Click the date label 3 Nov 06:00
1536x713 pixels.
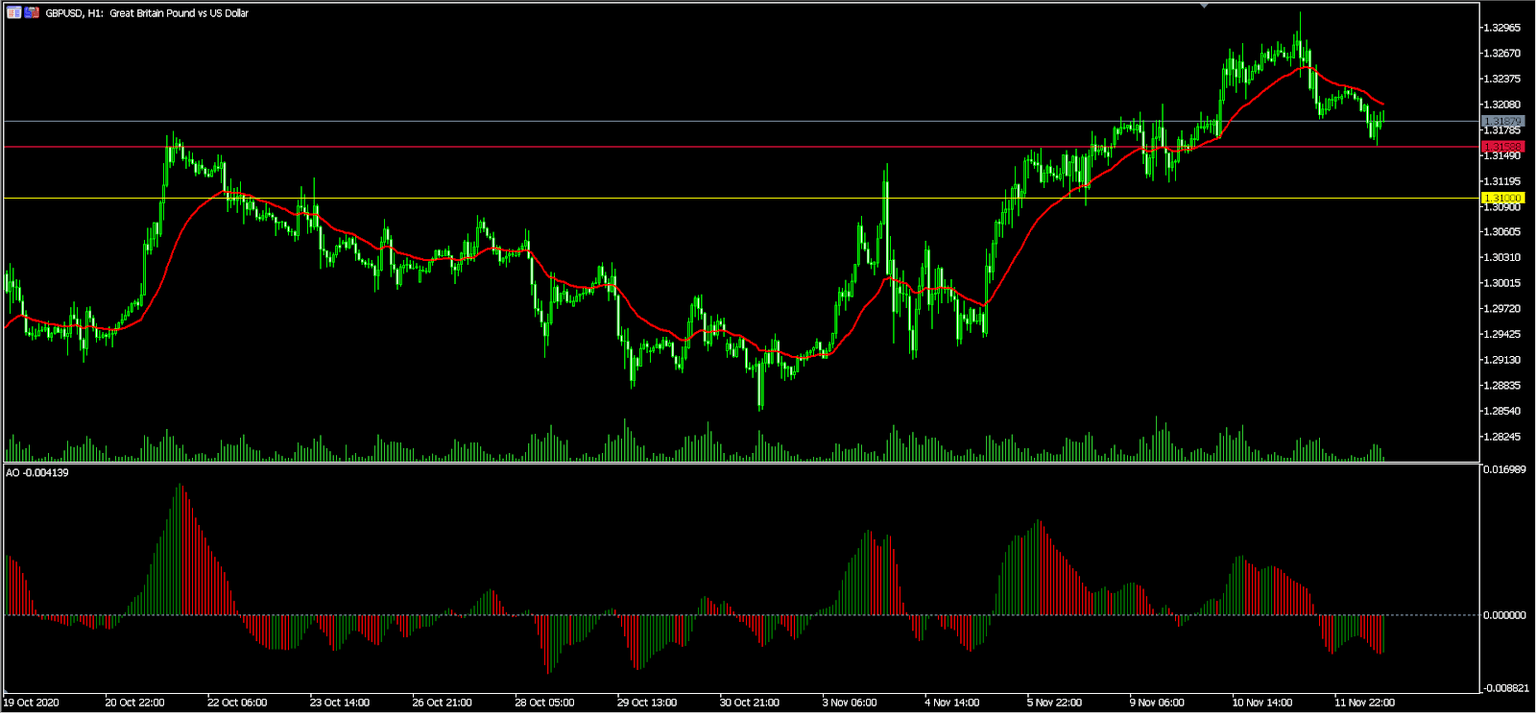tap(849, 702)
